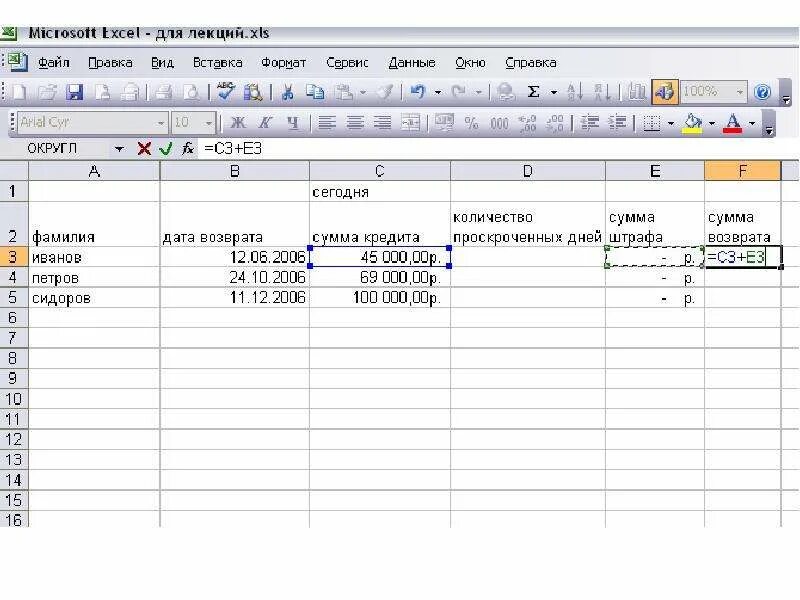Cut selection with the scissors icon
The image size is (800, 600).
click(x=287, y=92)
